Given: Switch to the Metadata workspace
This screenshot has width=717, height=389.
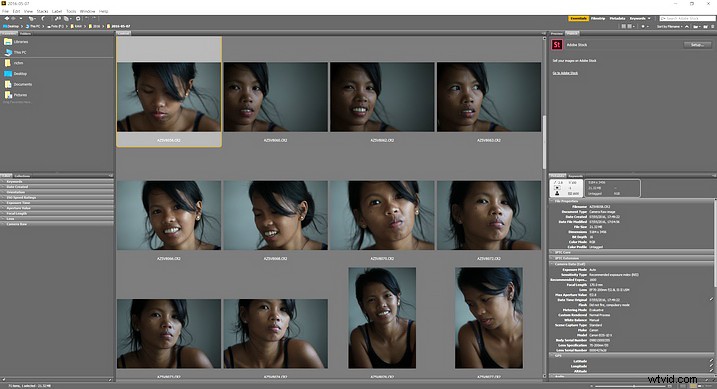Looking at the screenshot, I should click(x=617, y=18).
